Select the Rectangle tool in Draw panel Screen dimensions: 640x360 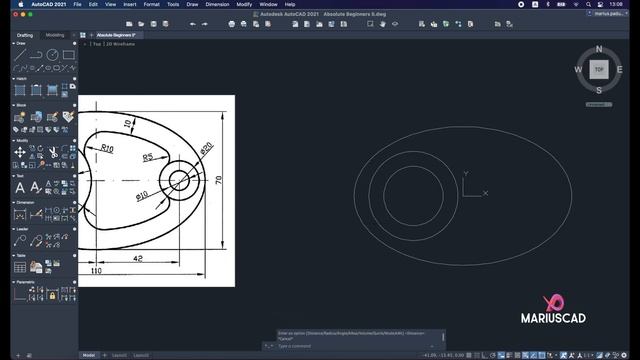(x=69, y=55)
